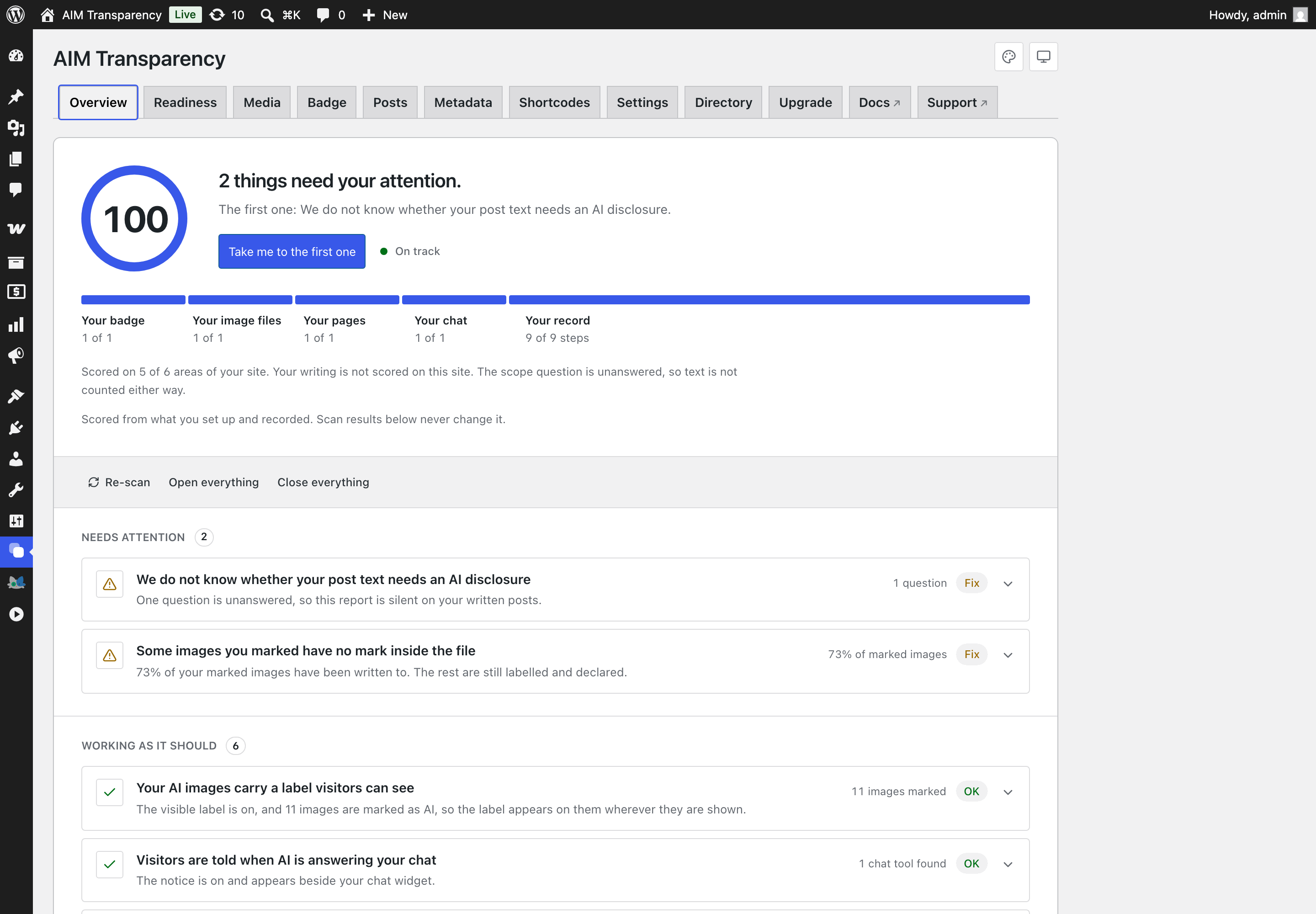
Task: Open Settings sliders icon in the sidebar
Action: click(x=16, y=521)
